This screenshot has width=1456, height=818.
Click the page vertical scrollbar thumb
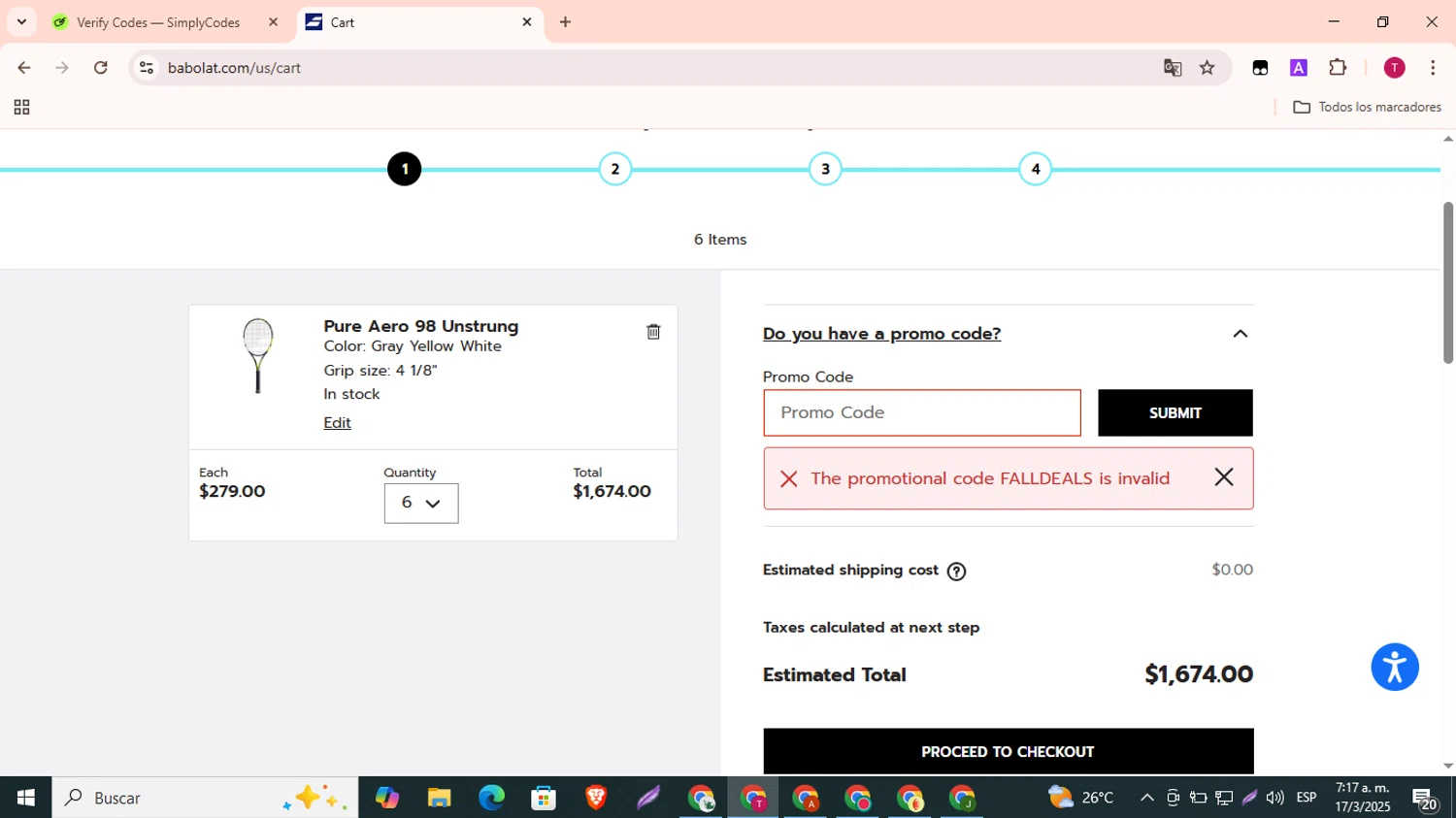click(x=1447, y=282)
